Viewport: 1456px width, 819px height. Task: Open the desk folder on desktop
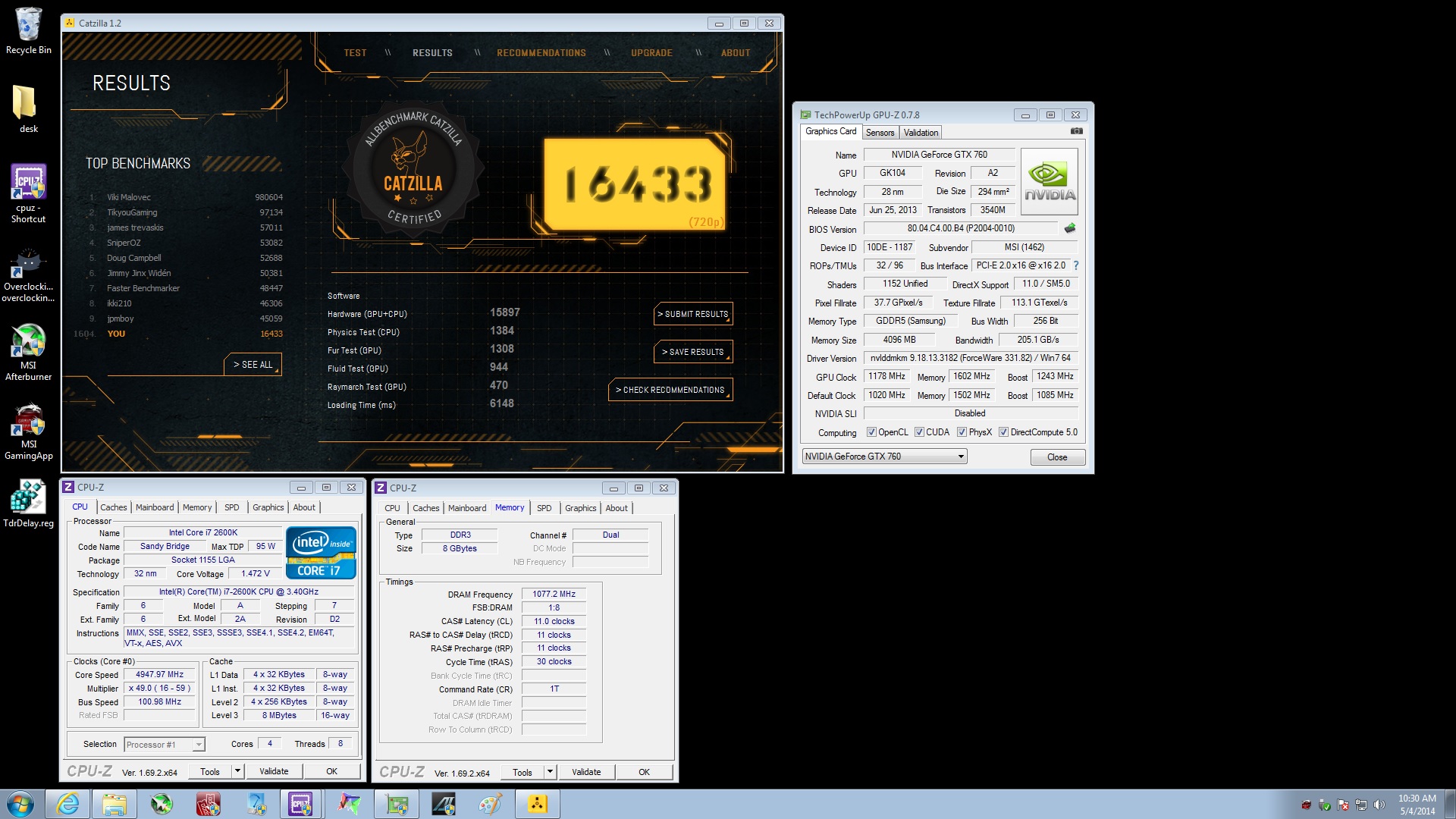[x=28, y=108]
